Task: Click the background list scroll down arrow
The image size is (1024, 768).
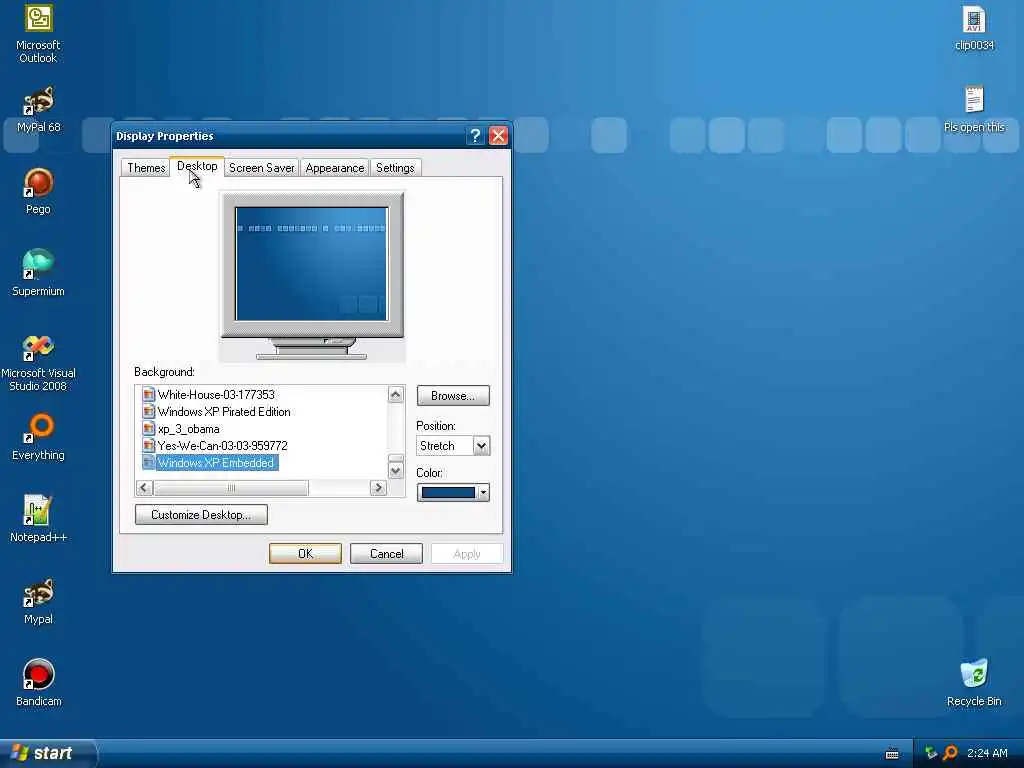Action: [x=395, y=471]
